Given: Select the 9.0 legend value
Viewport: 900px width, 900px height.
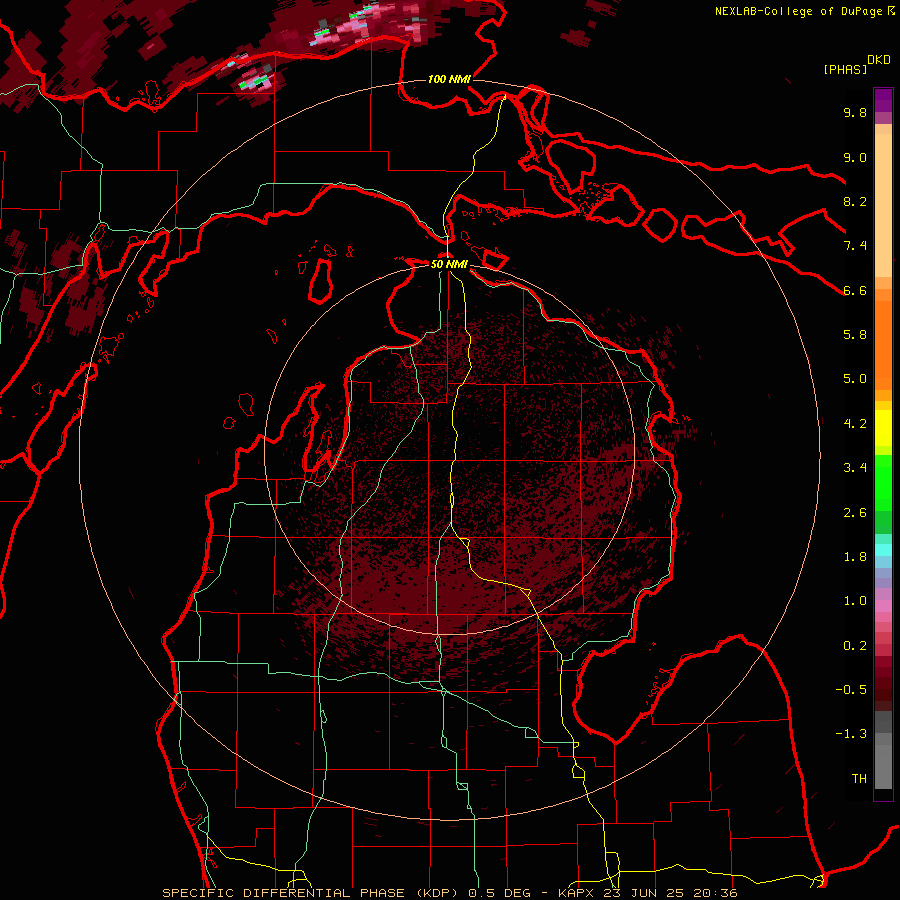Looking at the screenshot, I should (x=855, y=157).
